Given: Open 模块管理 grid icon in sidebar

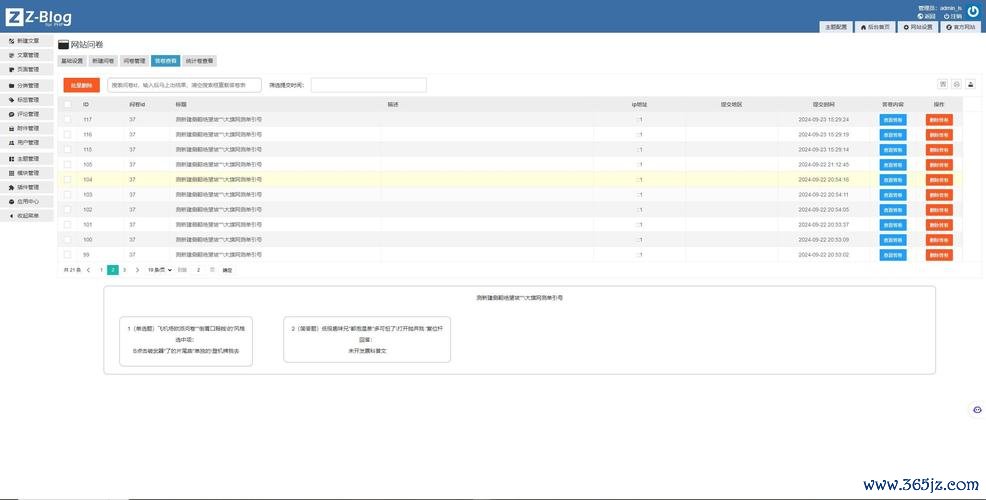Looking at the screenshot, I should pos(11,173).
